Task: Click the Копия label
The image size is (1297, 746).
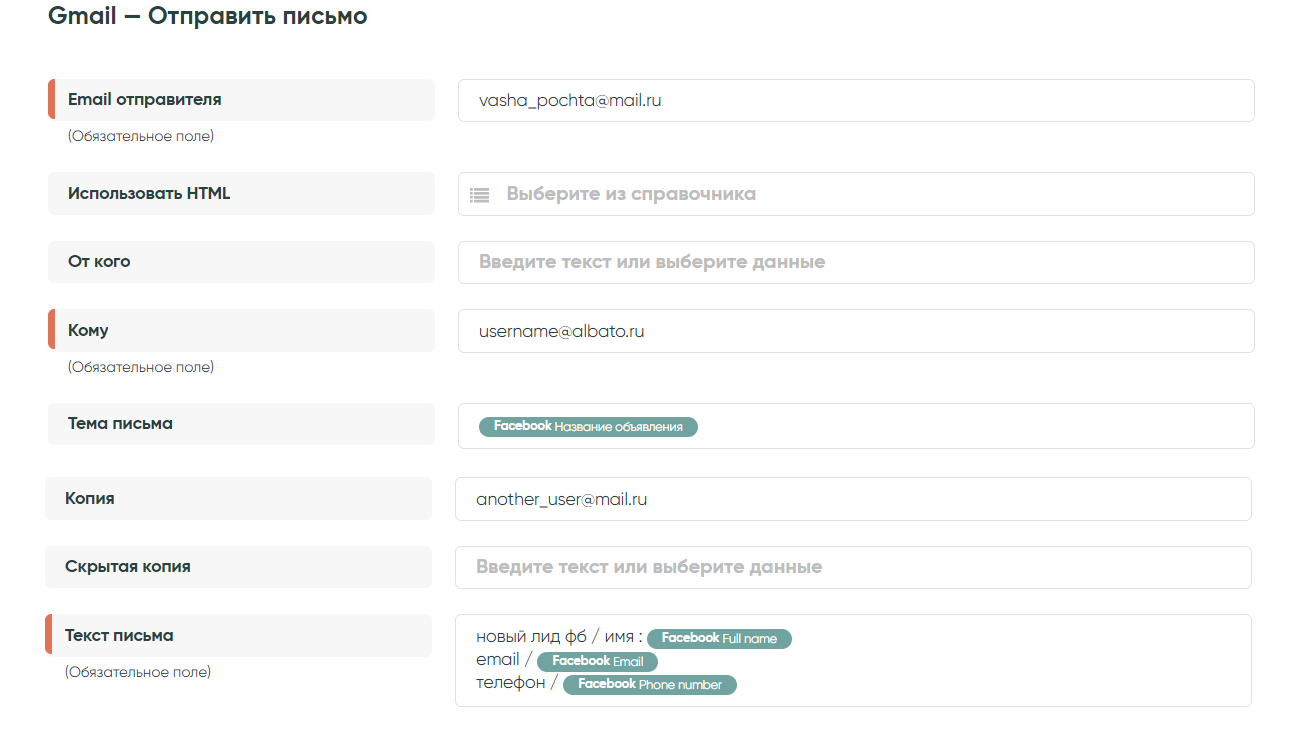Action: tap(90, 498)
